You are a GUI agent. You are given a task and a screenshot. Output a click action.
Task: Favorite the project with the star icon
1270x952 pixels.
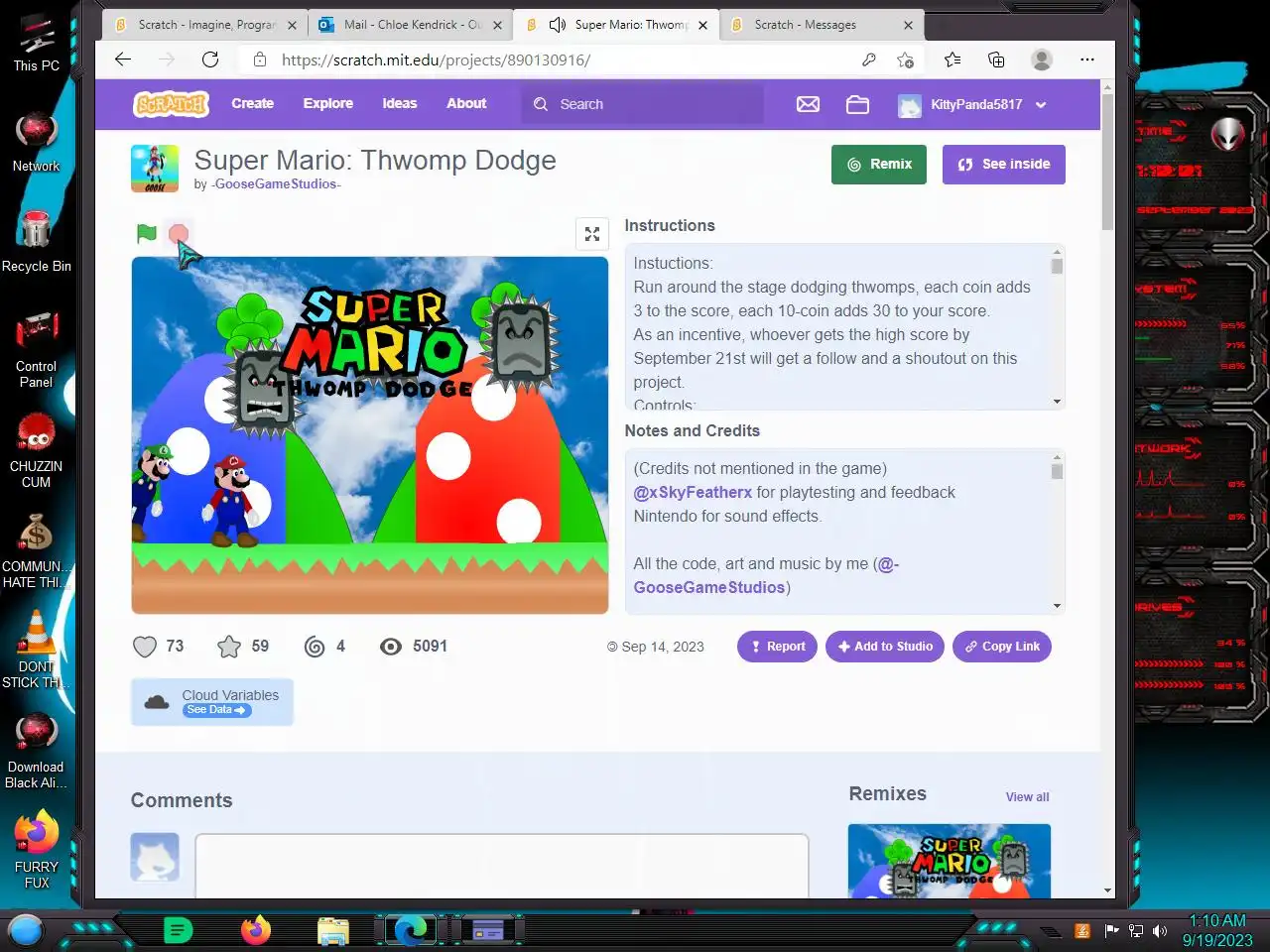(229, 647)
